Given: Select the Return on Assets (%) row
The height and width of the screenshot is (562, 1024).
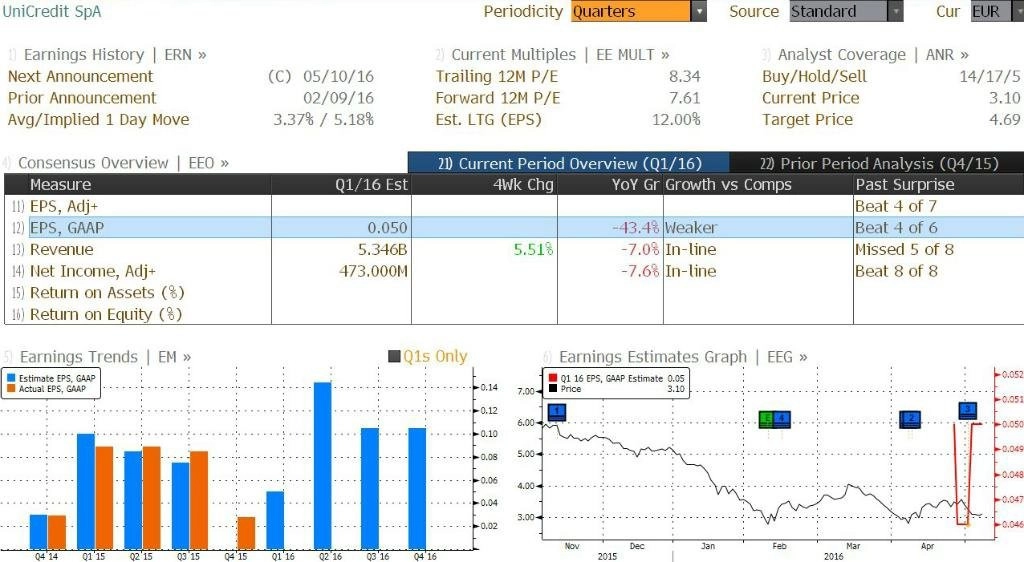Looking at the screenshot, I should pyautogui.click(x=514, y=292).
